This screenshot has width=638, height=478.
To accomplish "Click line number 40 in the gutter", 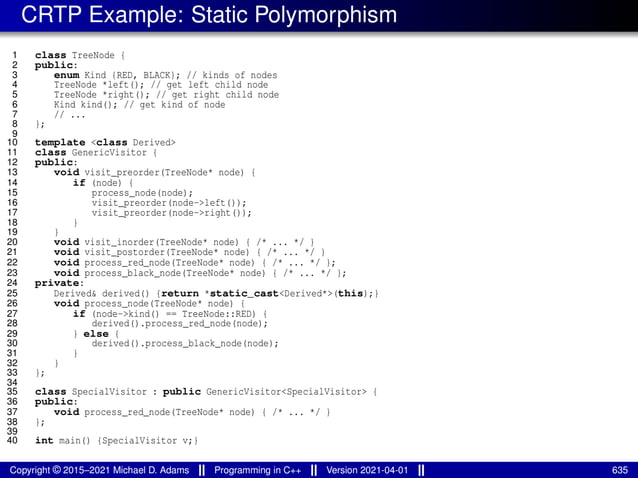I will pyautogui.click(x=12, y=441).
